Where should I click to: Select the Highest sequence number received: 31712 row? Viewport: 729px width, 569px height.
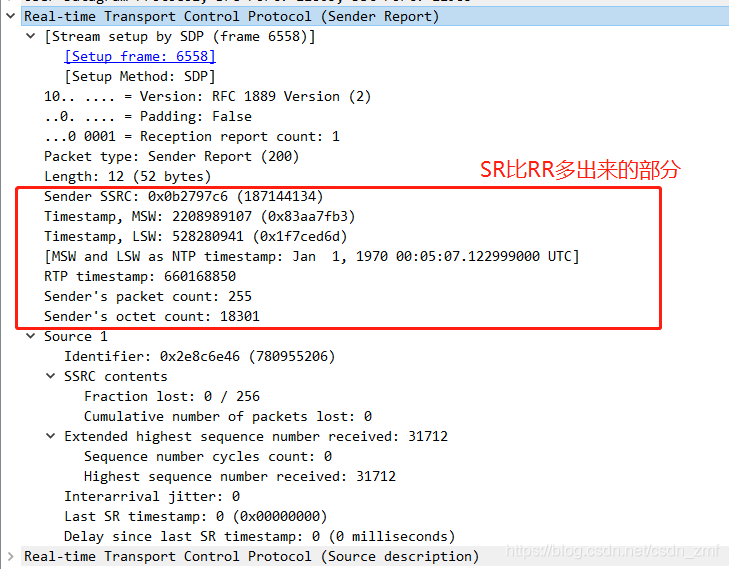tap(240, 476)
